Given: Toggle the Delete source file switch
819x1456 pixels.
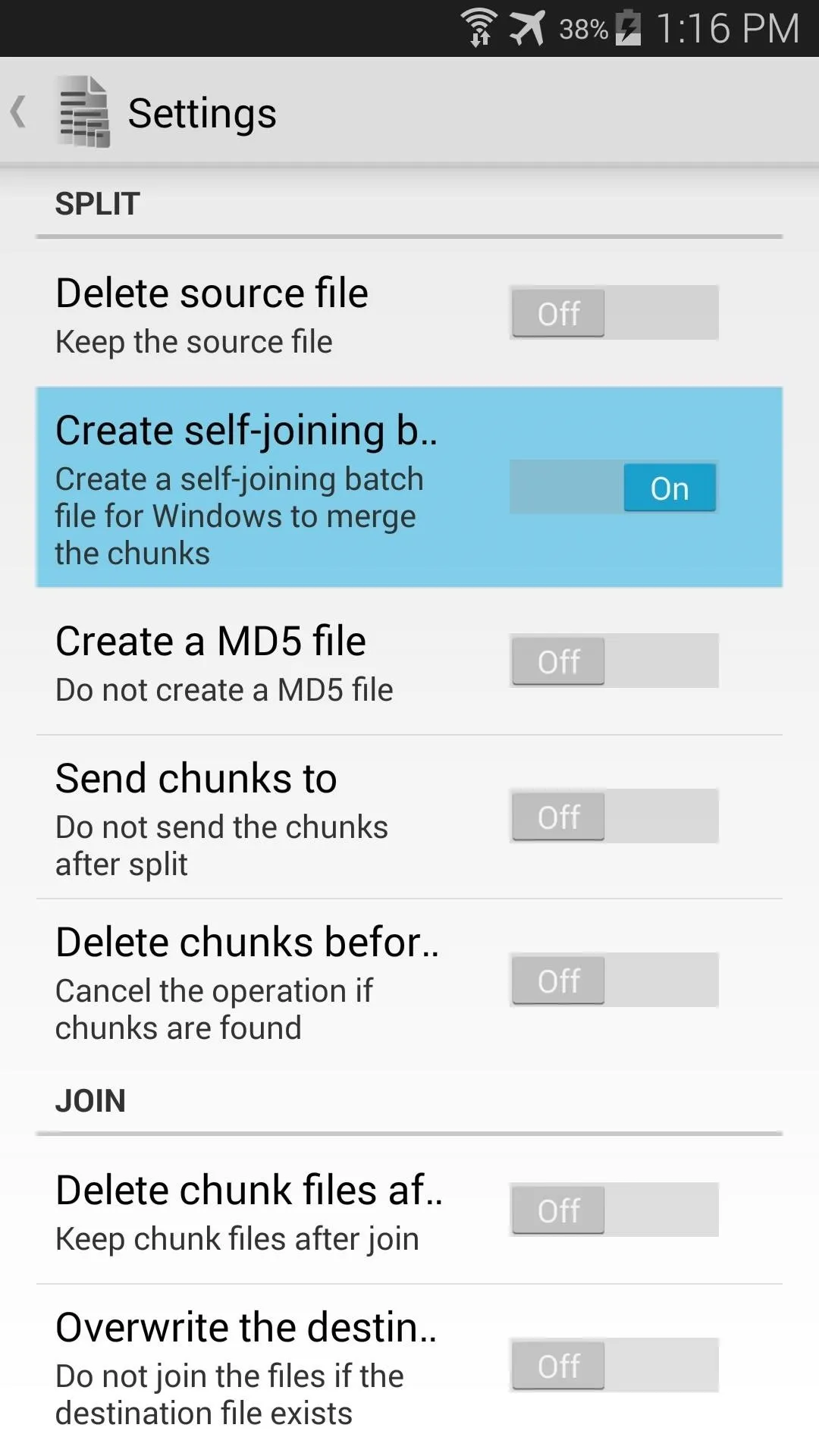Looking at the screenshot, I should pyautogui.click(x=613, y=312).
